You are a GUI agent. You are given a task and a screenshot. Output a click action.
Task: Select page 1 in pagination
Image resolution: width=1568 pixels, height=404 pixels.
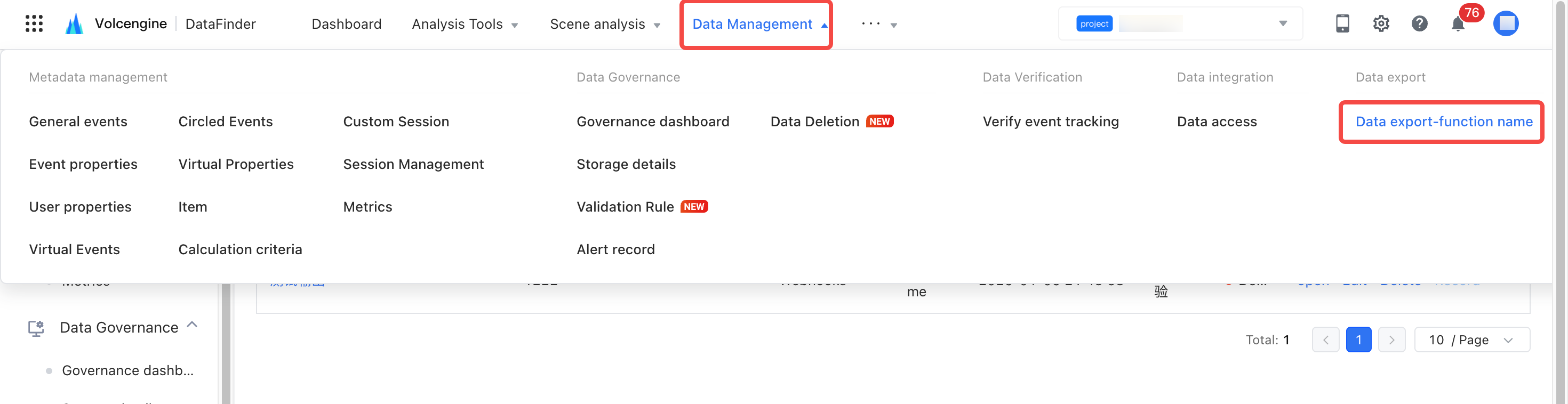tap(1358, 340)
